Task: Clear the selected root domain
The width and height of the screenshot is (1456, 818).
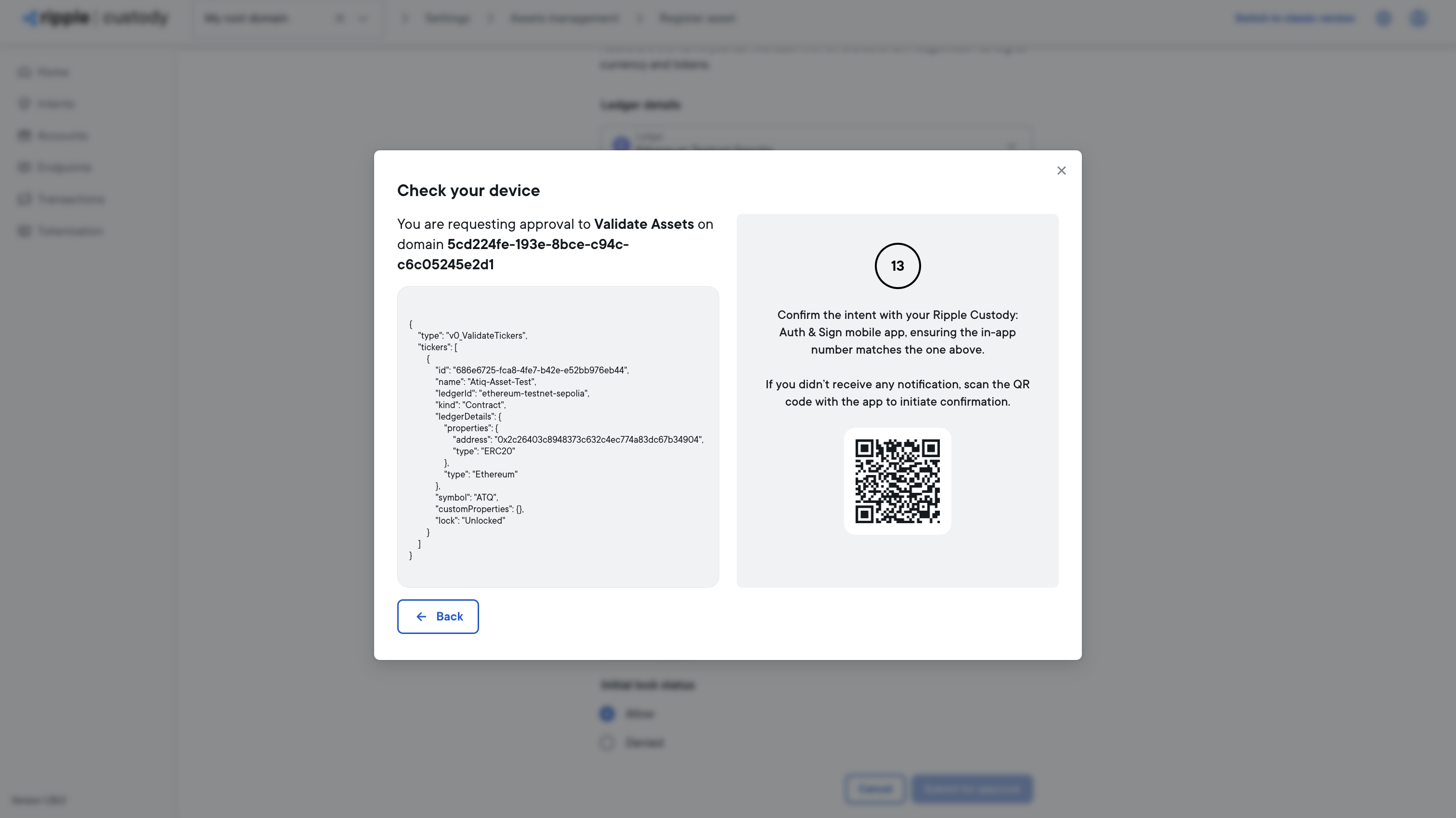Action: tap(339, 19)
